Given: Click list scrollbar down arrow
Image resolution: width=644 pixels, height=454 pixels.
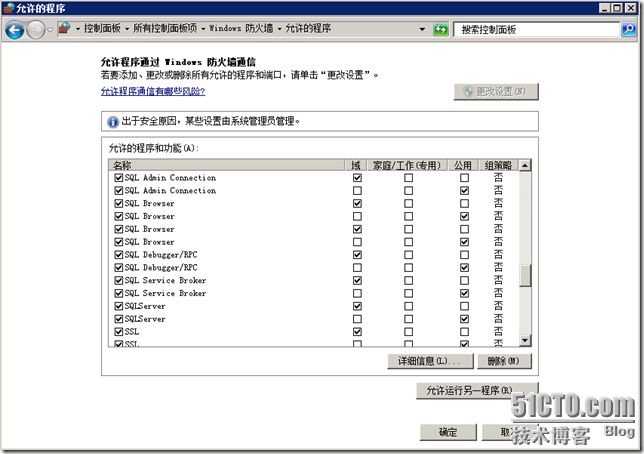Looking at the screenshot, I should pos(524,340).
